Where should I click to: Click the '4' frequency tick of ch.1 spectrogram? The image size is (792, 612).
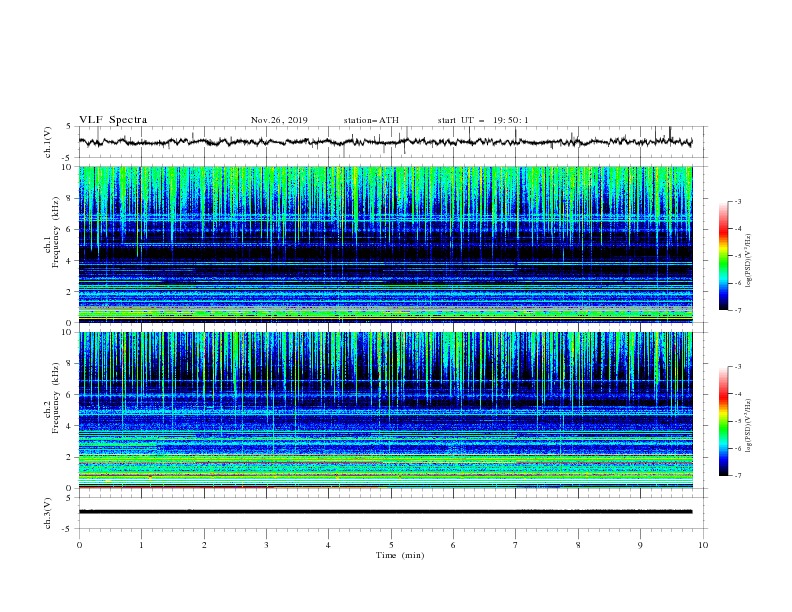pos(70,261)
